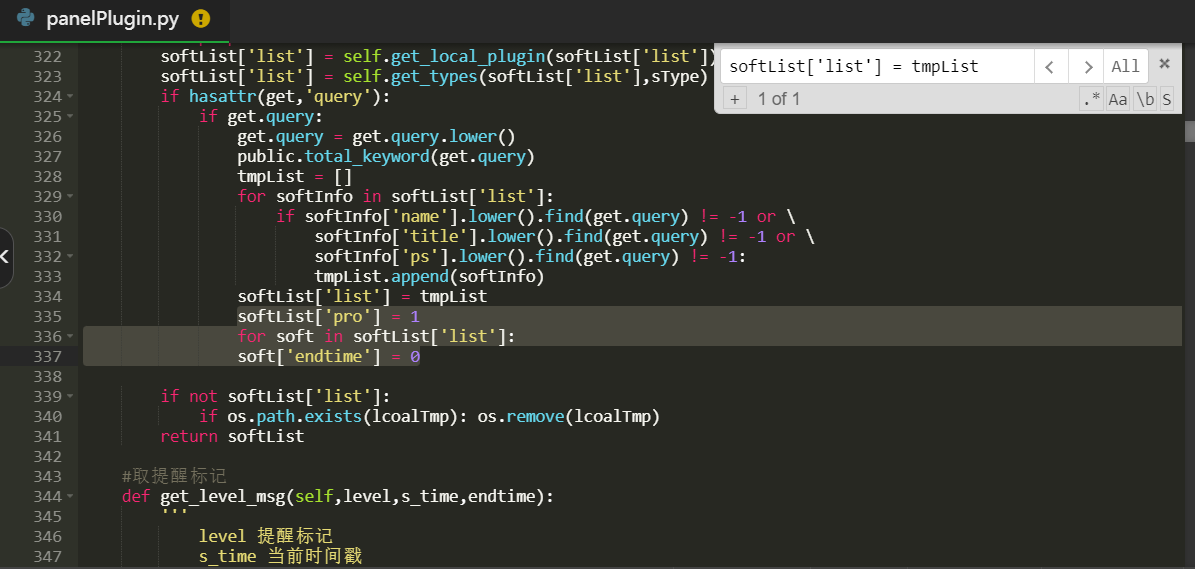Click the search text input field
Screen dimensions: 1195x569
875,67
